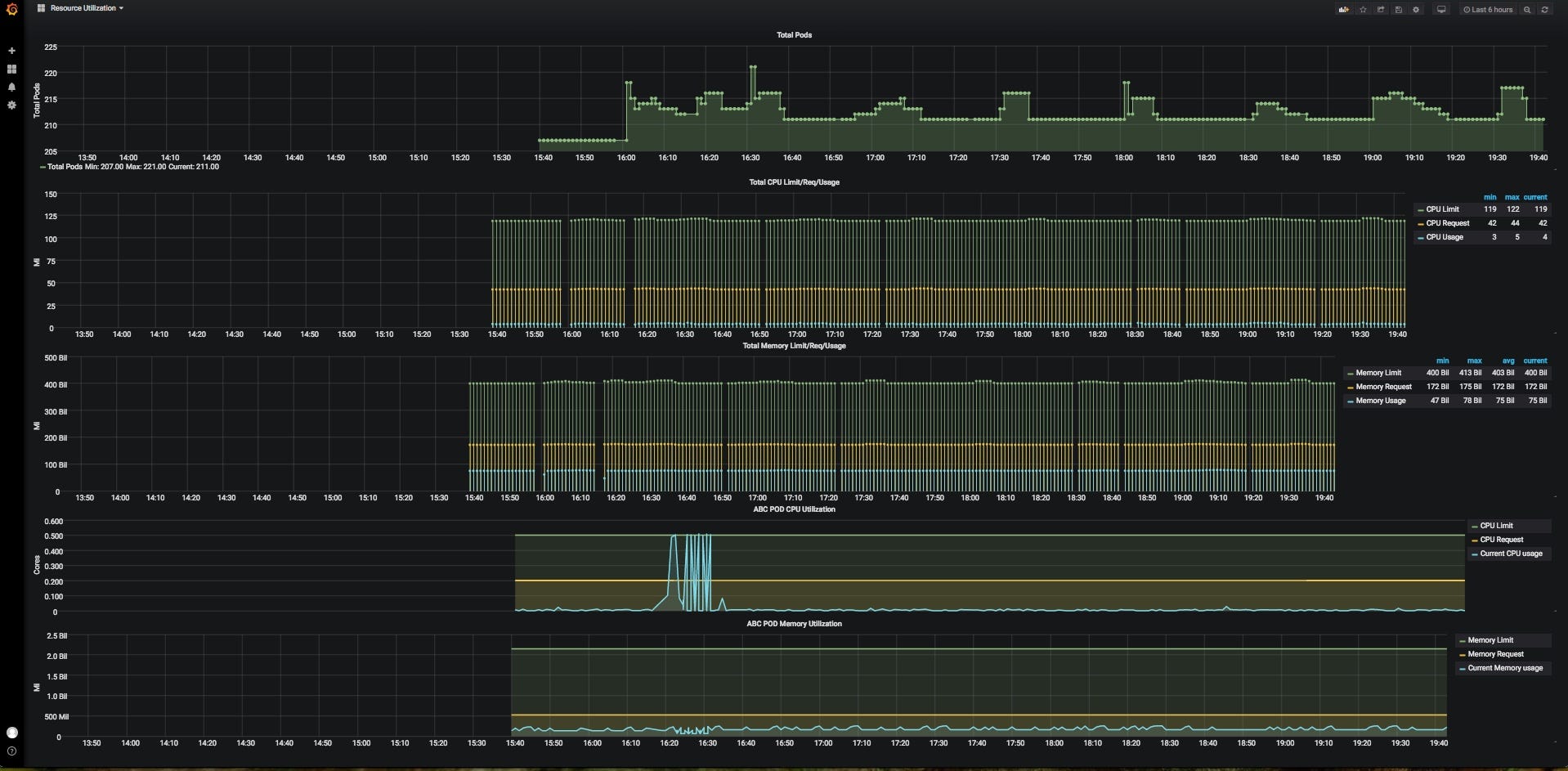Zoom out the time range
Image resolution: width=1568 pixels, height=771 pixels.
click(x=1527, y=10)
